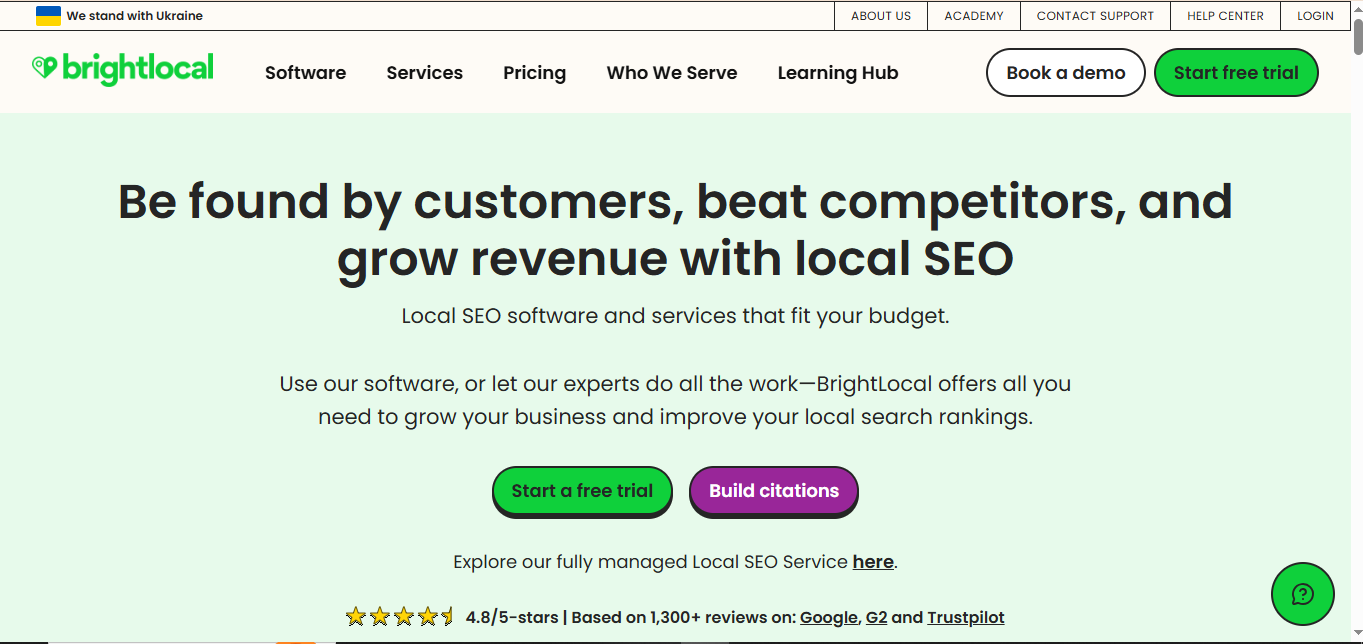Click the Ukraine flag icon
1363x644 pixels.
(x=48, y=16)
